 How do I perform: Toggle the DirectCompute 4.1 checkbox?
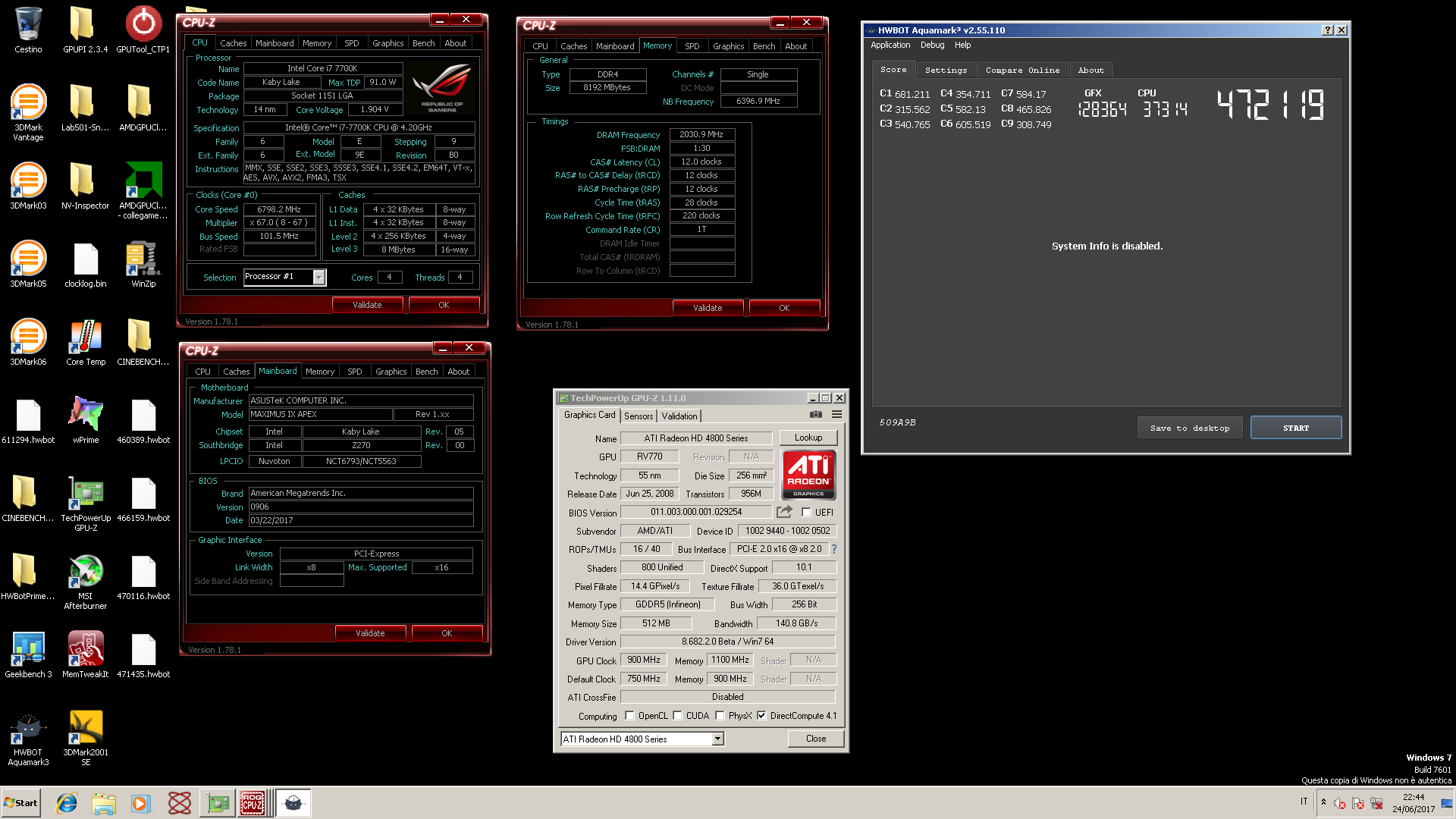point(761,716)
